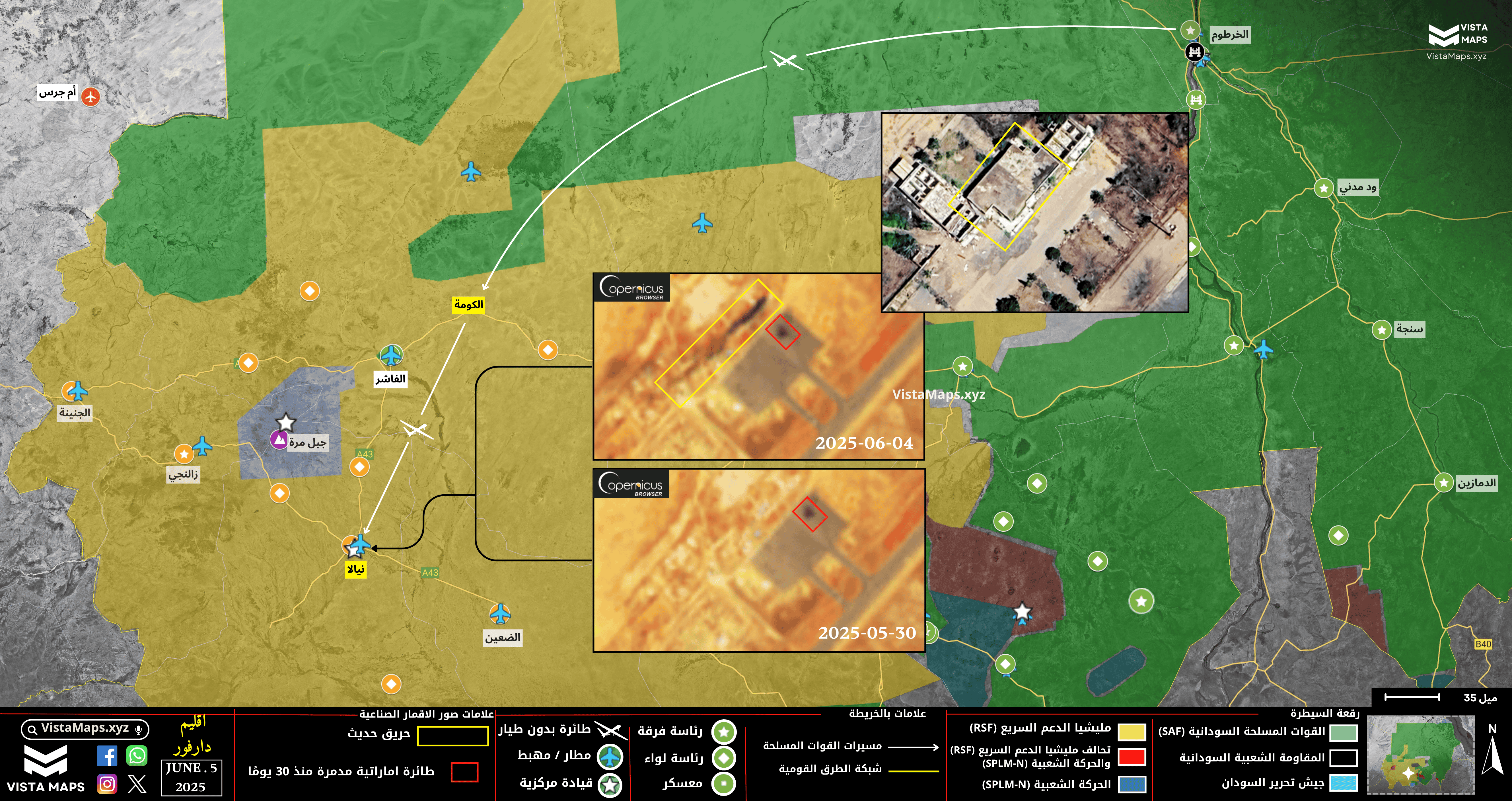Viewport: 1512px width, 801px height.
Task: Click the الضعين label
Action: coord(503,638)
